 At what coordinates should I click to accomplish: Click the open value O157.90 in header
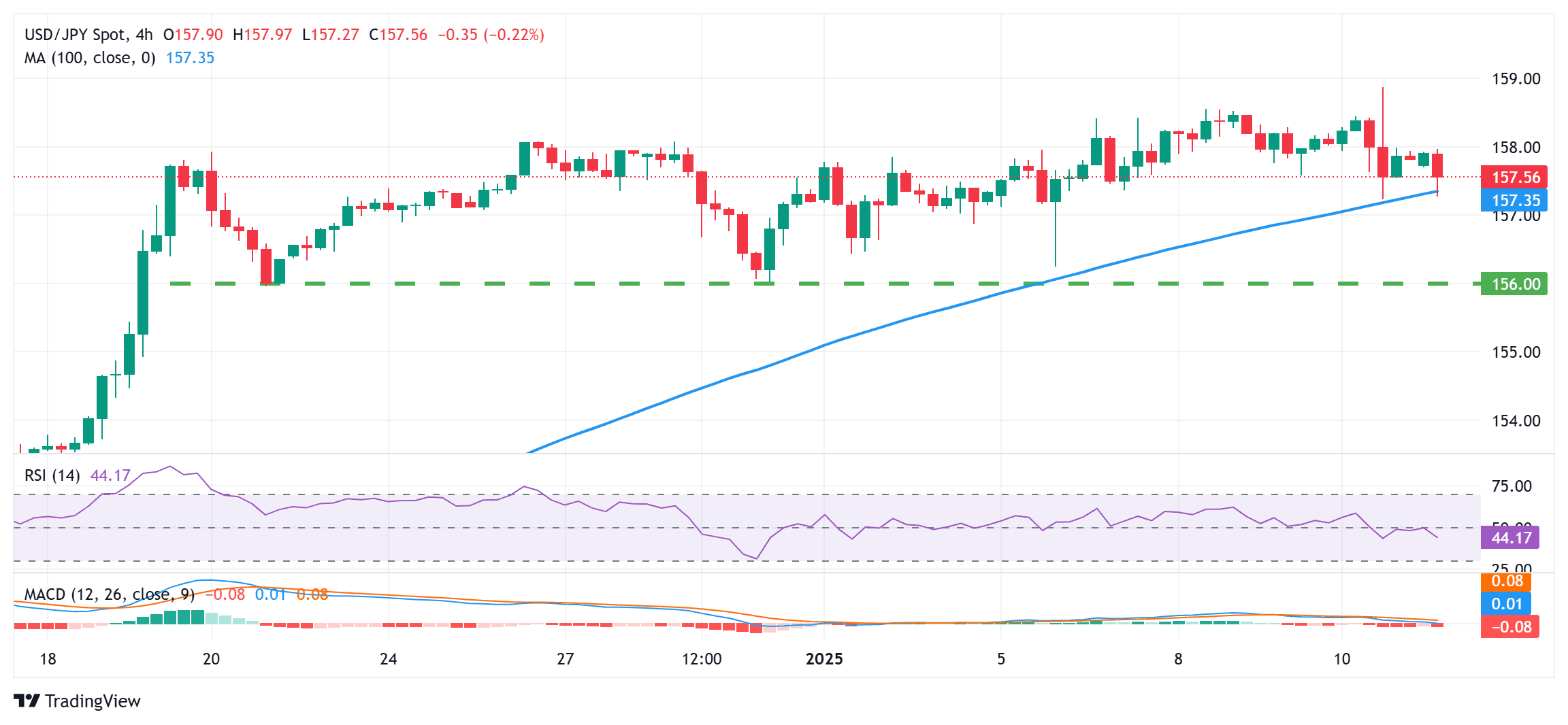(x=193, y=35)
